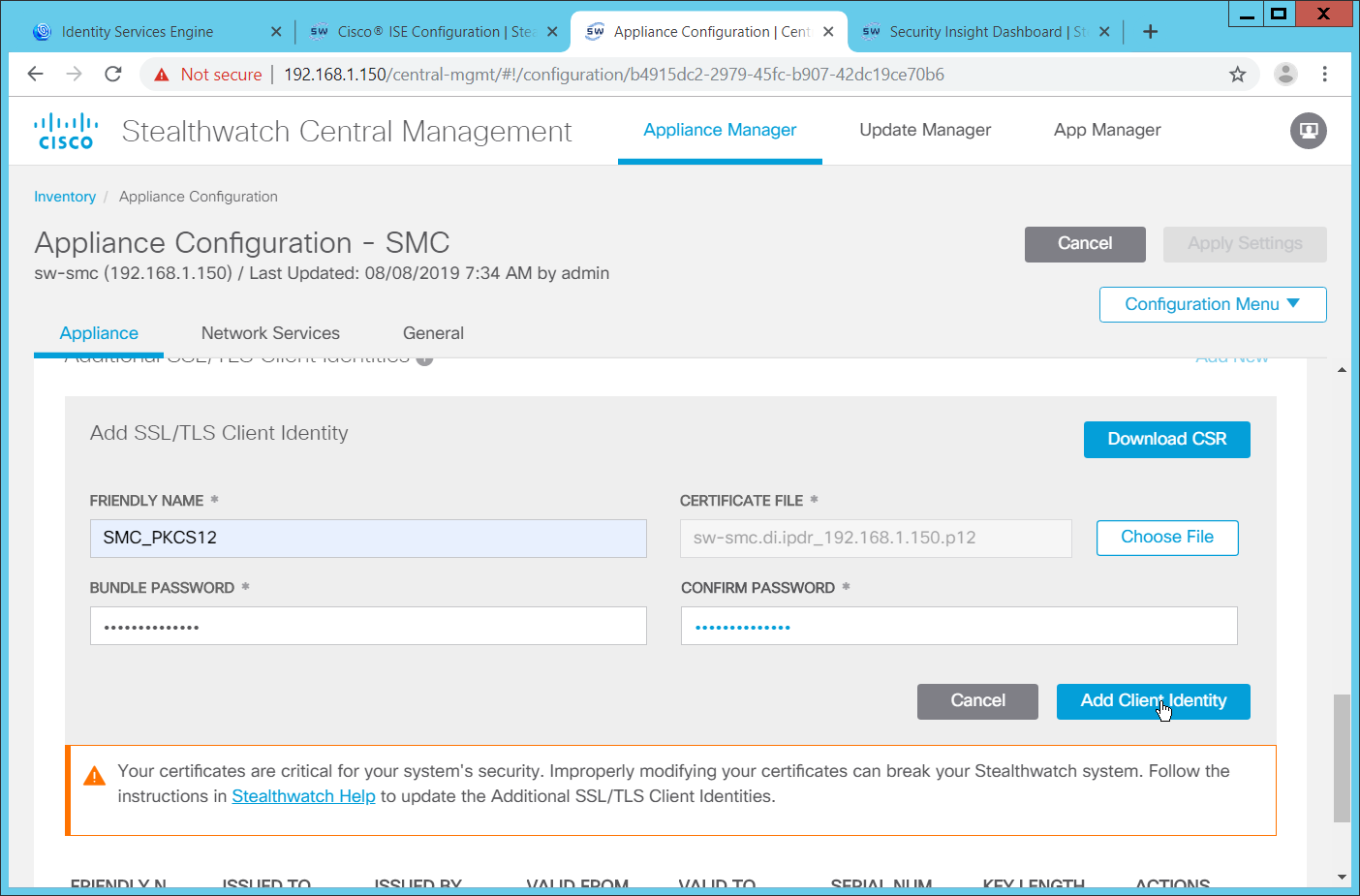Click the Cisco logo

(x=66, y=132)
